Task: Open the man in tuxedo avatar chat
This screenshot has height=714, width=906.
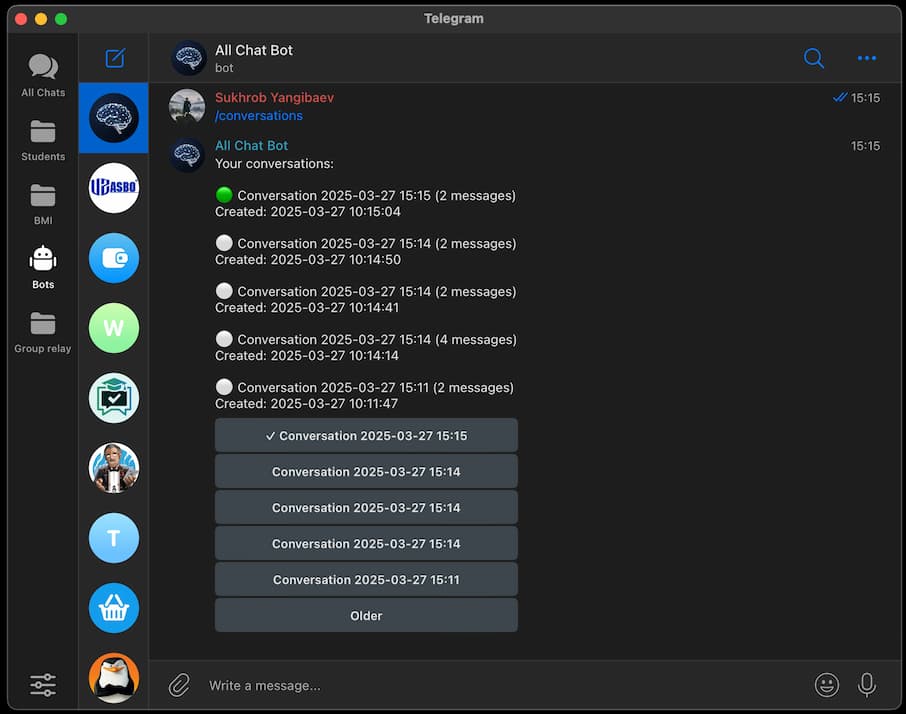Action: coord(113,468)
